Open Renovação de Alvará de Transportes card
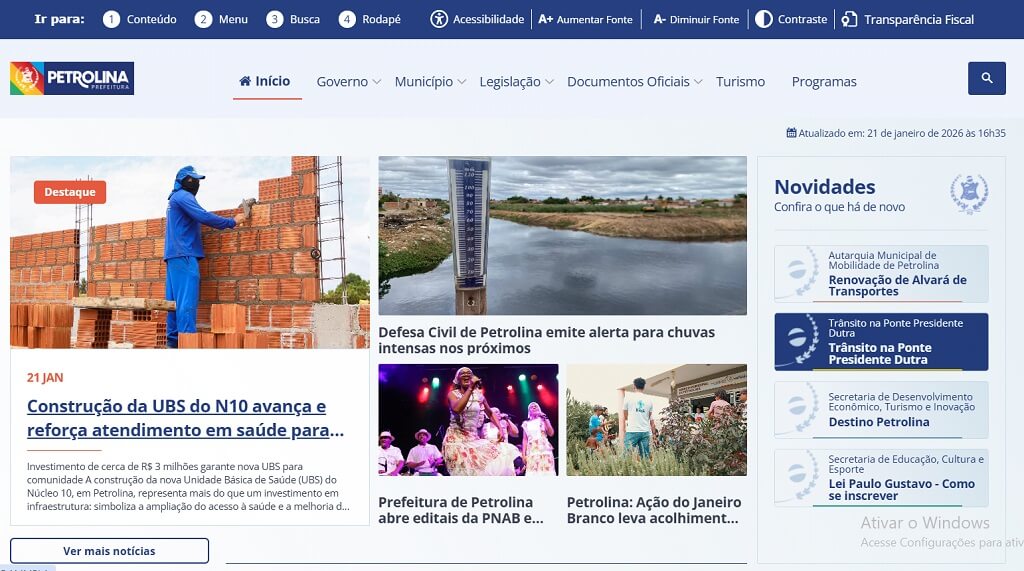Screen dimensions: 1024x571 tap(881, 274)
